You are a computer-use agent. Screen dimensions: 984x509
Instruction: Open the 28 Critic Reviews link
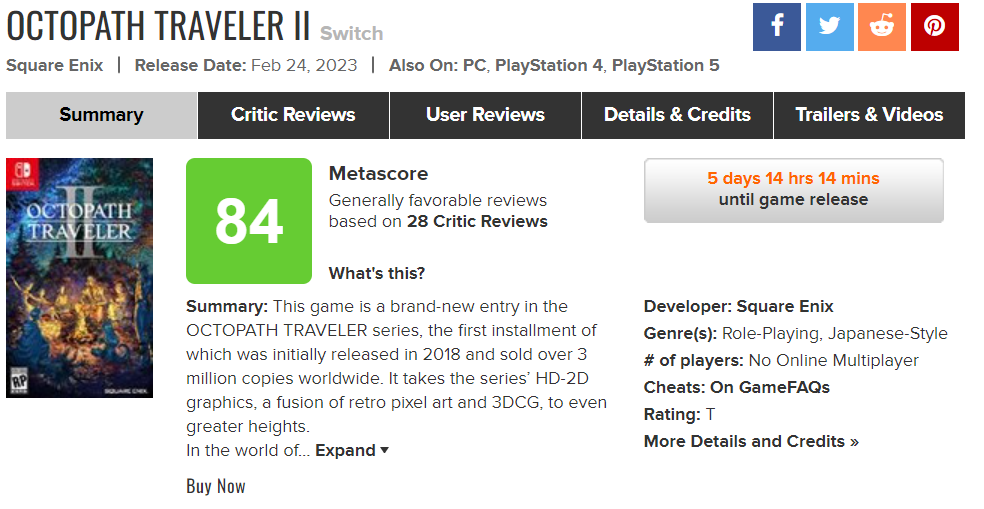pos(477,221)
